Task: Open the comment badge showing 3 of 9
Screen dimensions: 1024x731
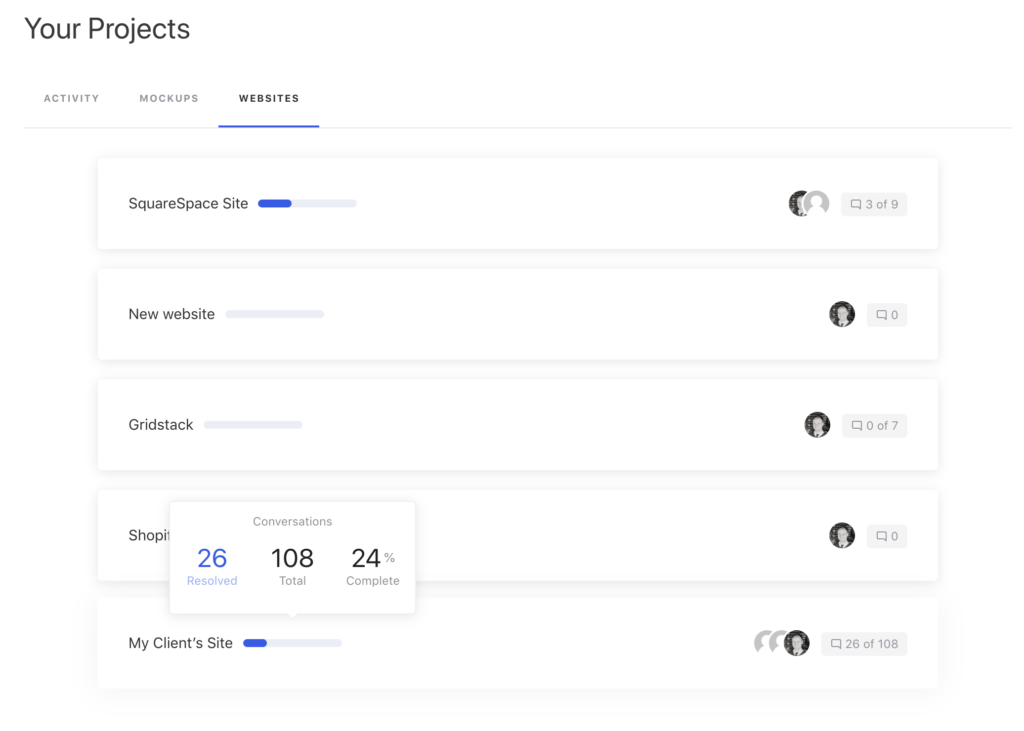Action: point(873,203)
